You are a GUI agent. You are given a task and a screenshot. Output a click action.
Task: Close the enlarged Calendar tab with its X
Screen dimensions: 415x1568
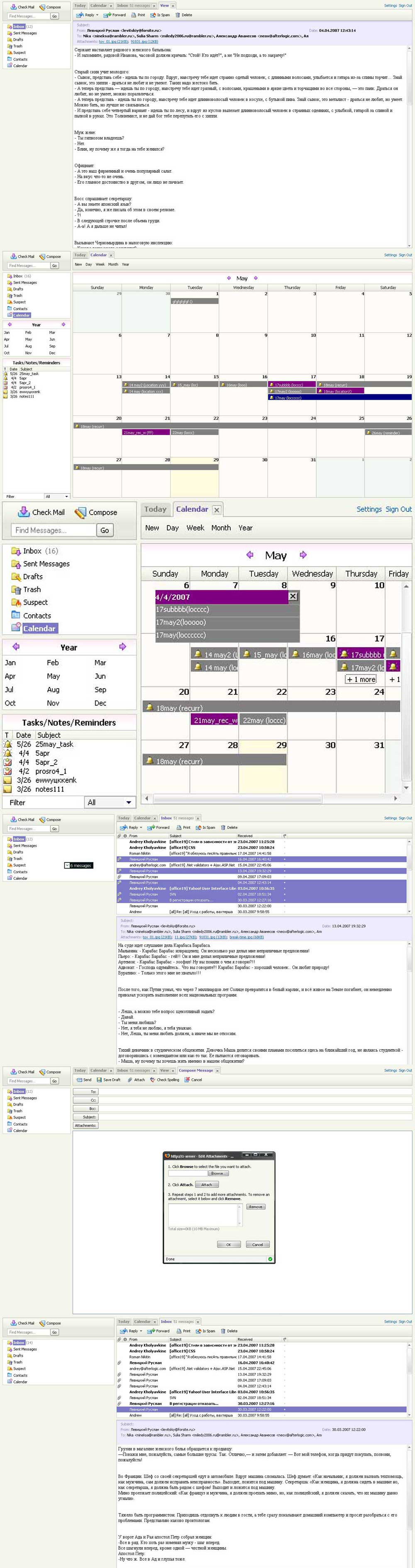pos(217,510)
